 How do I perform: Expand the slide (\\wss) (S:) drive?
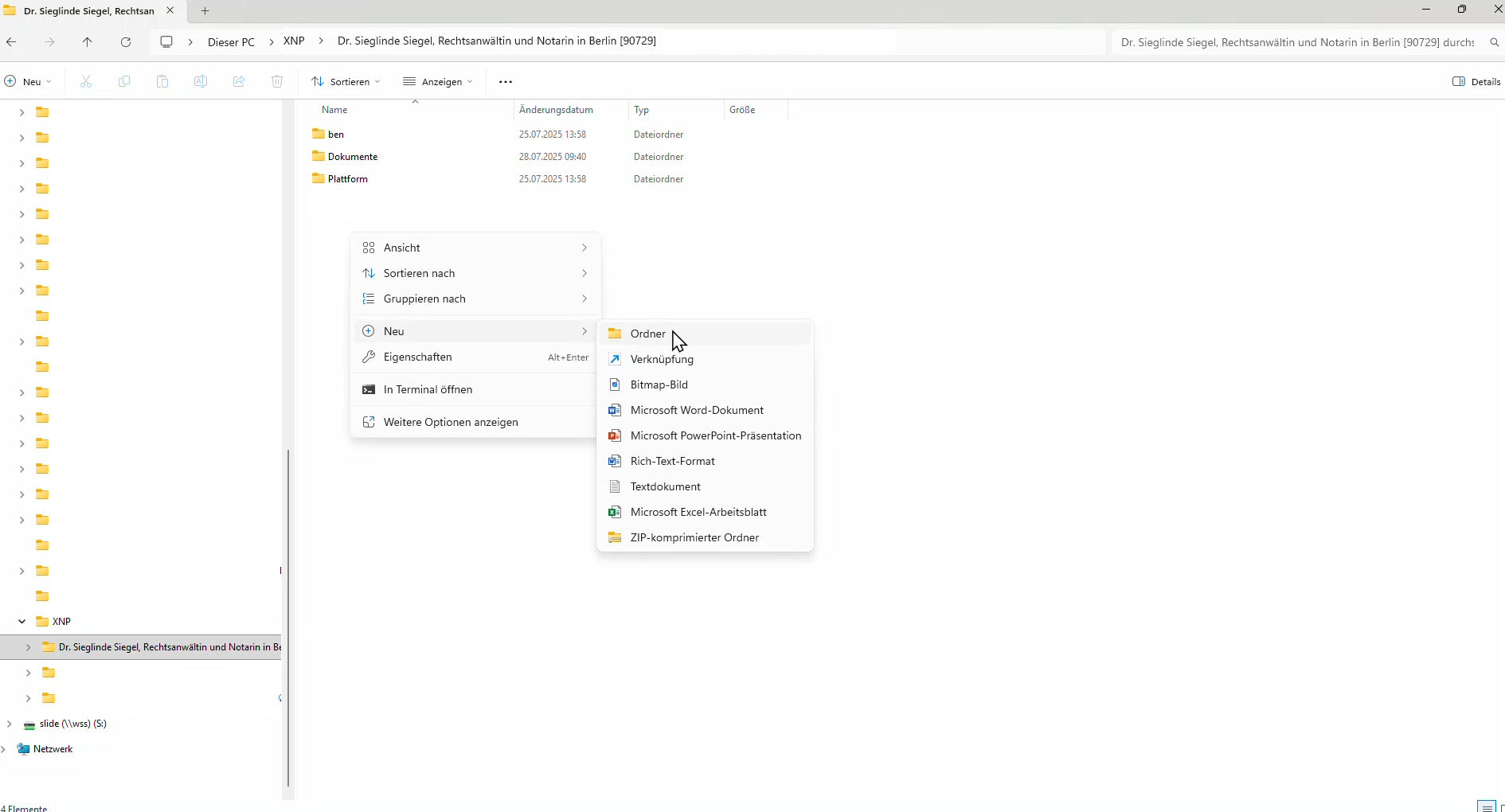(9, 724)
